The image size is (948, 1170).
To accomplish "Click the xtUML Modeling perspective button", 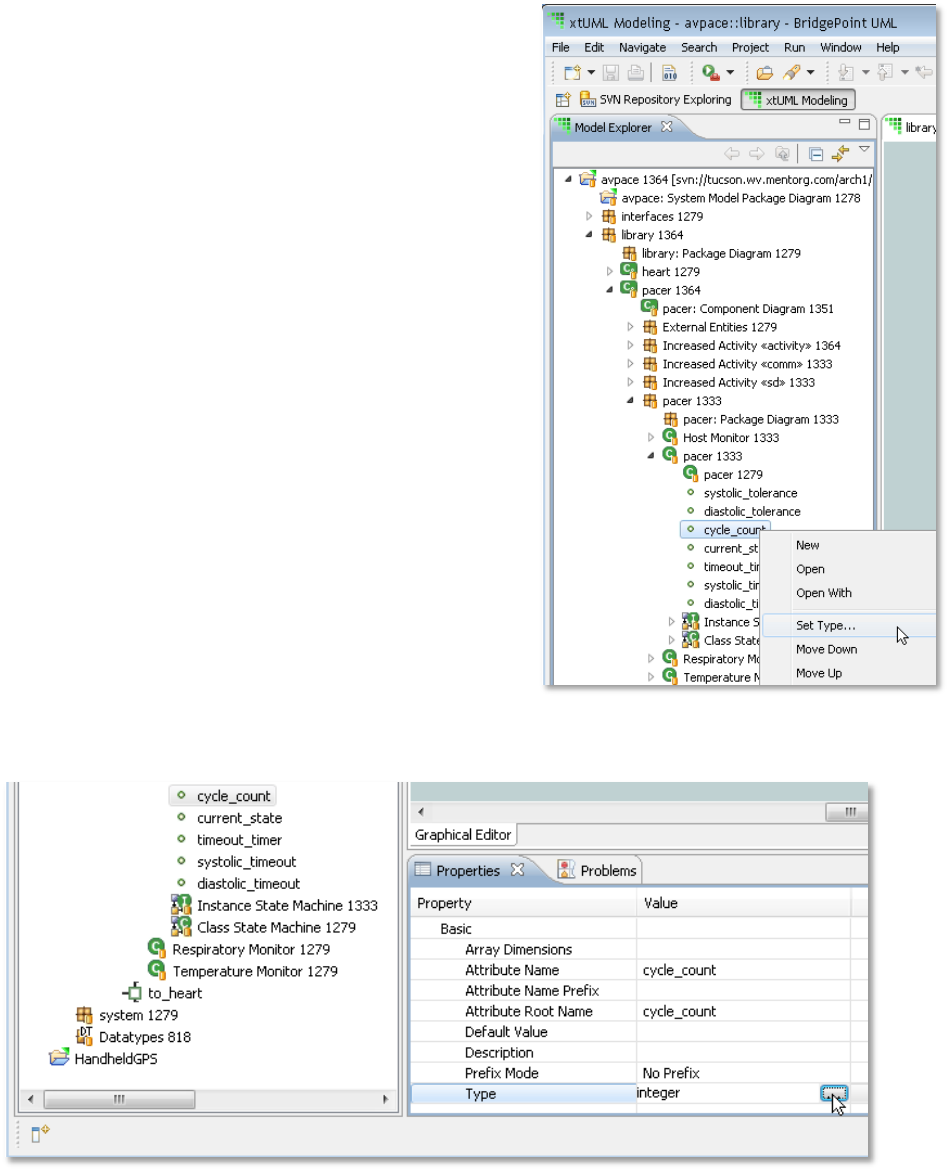I will [798, 100].
